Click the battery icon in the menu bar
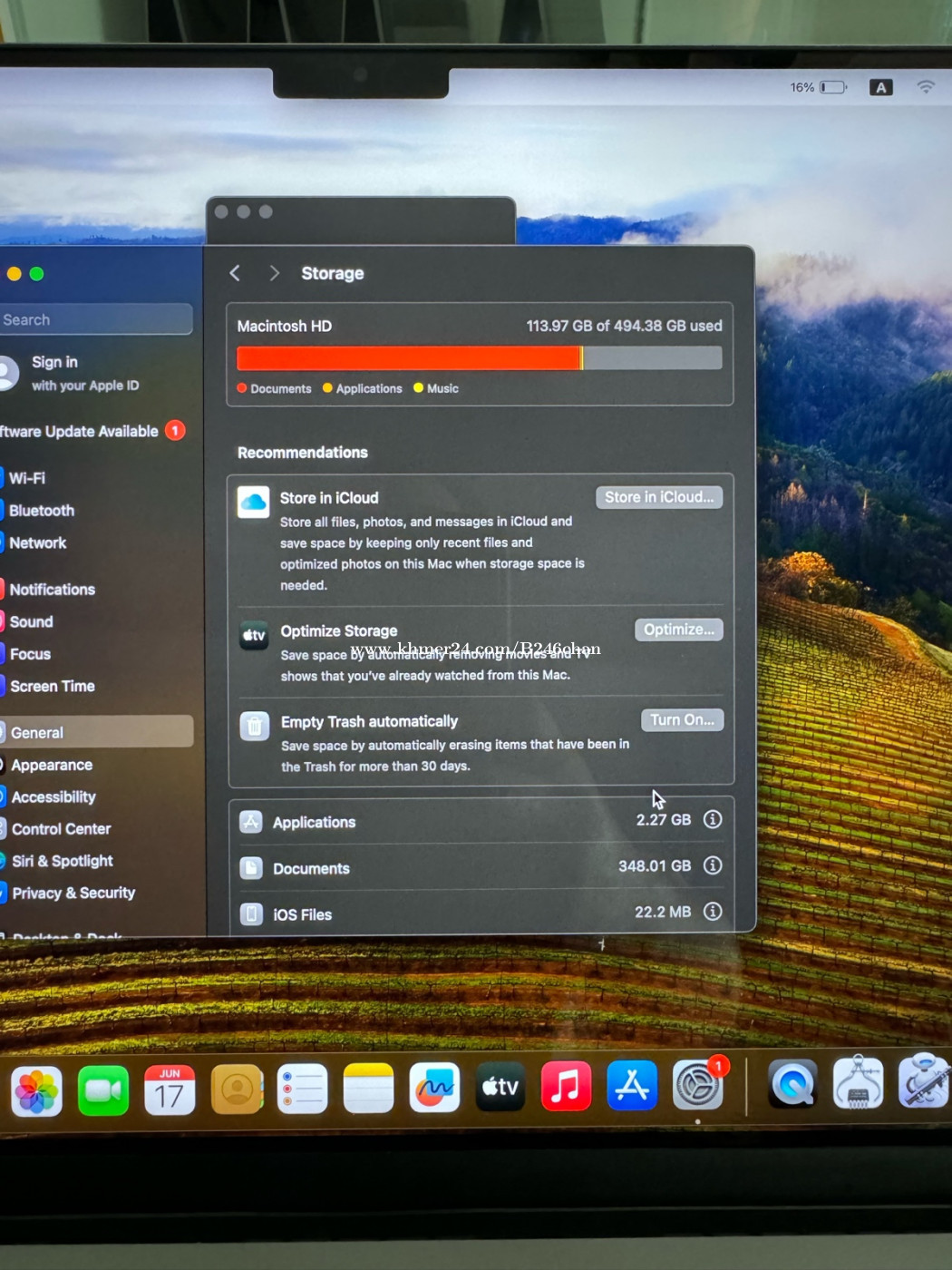952x1270 pixels. pos(833,87)
